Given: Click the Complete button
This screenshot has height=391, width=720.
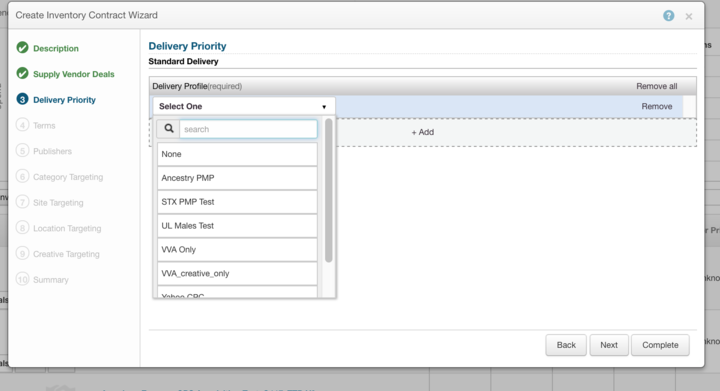Looking at the screenshot, I should click(x=660, y=345).
